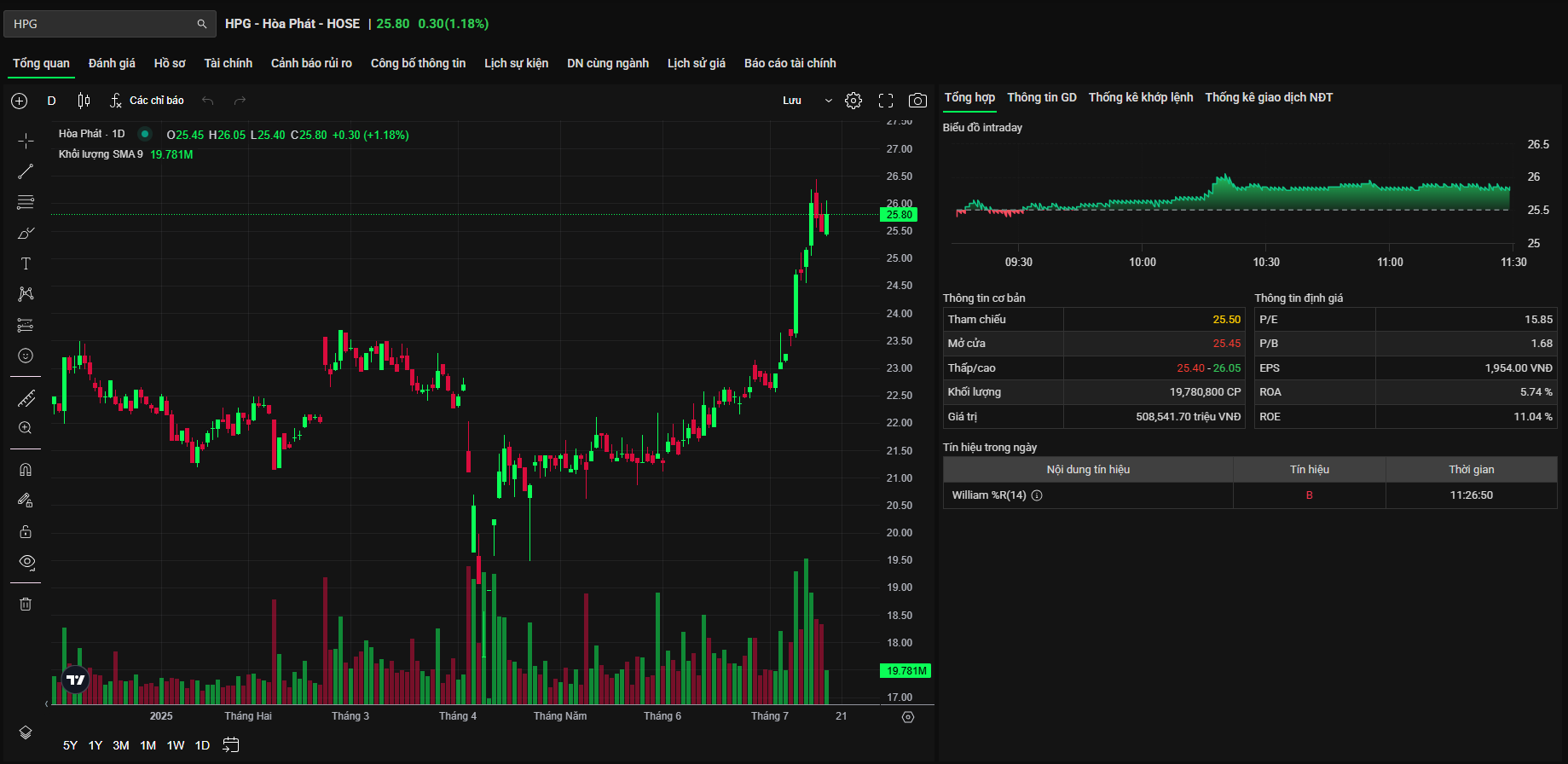Select the text annotation tool

(x=26, y=263)
